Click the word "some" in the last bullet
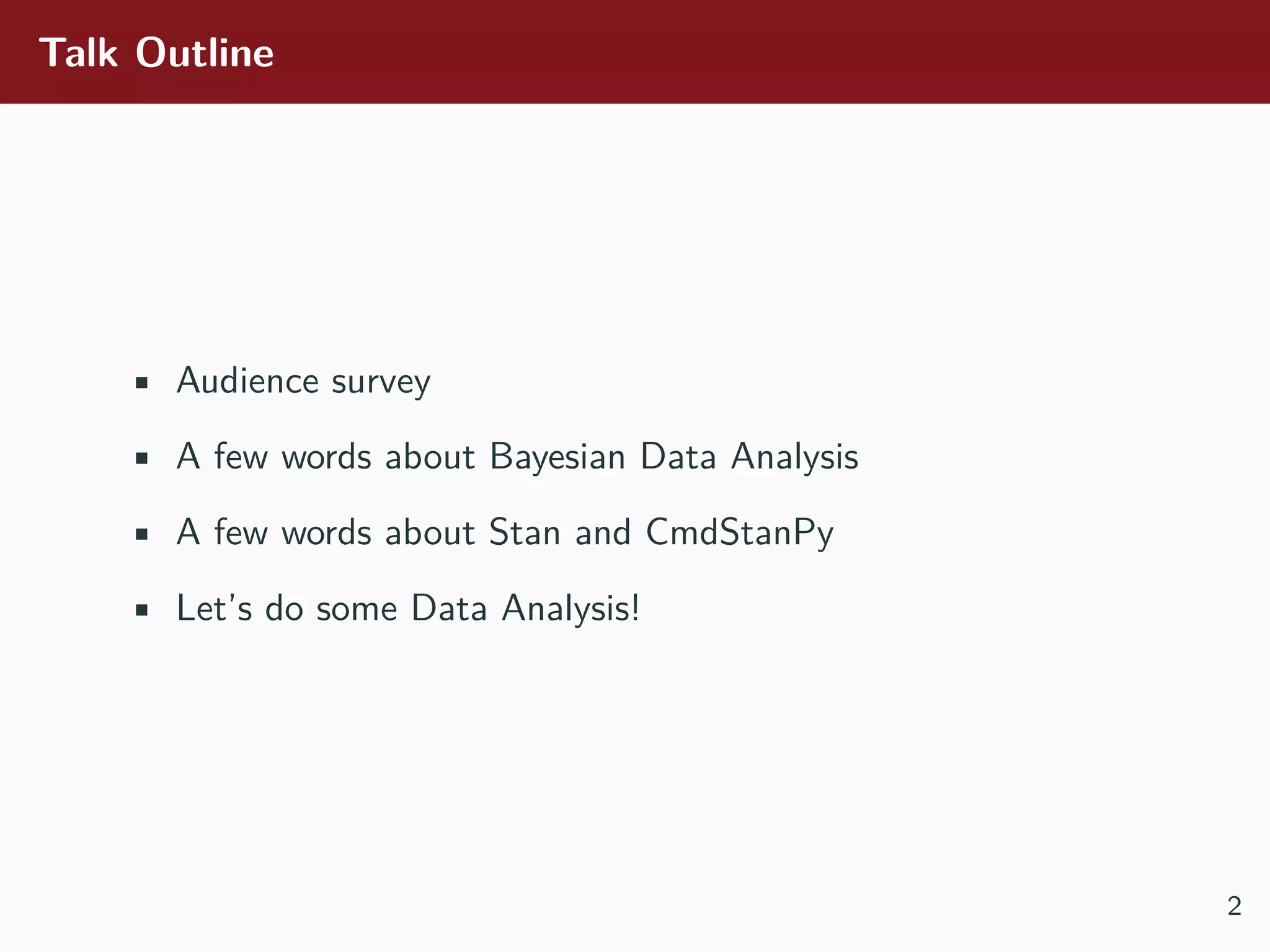1270x952 pixels. click(357, 609)
